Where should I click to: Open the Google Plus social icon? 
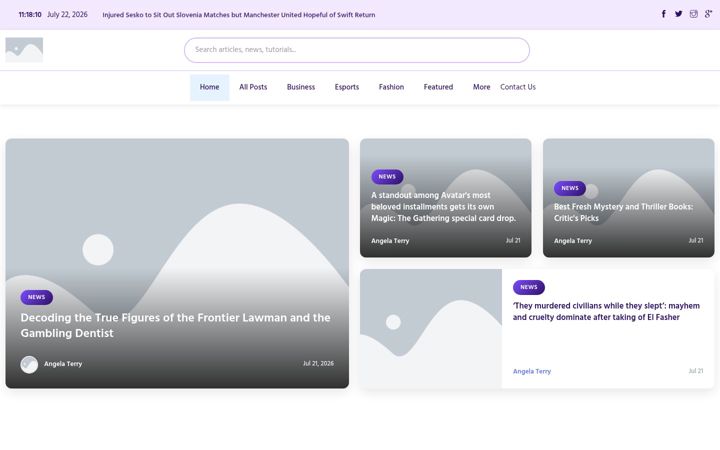pyautogui.click(x=709, y=14)
